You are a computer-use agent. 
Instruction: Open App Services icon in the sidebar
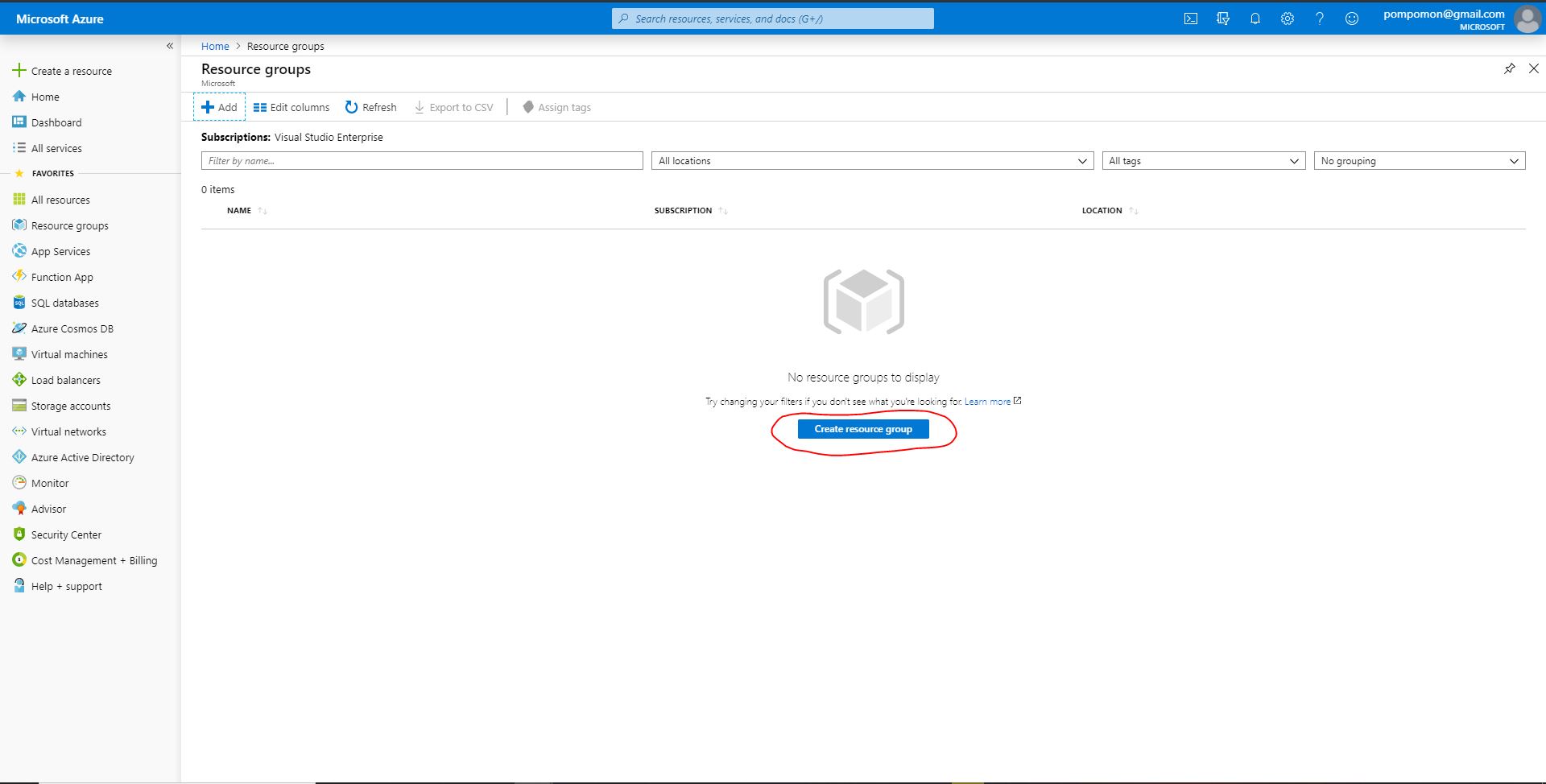19,251
